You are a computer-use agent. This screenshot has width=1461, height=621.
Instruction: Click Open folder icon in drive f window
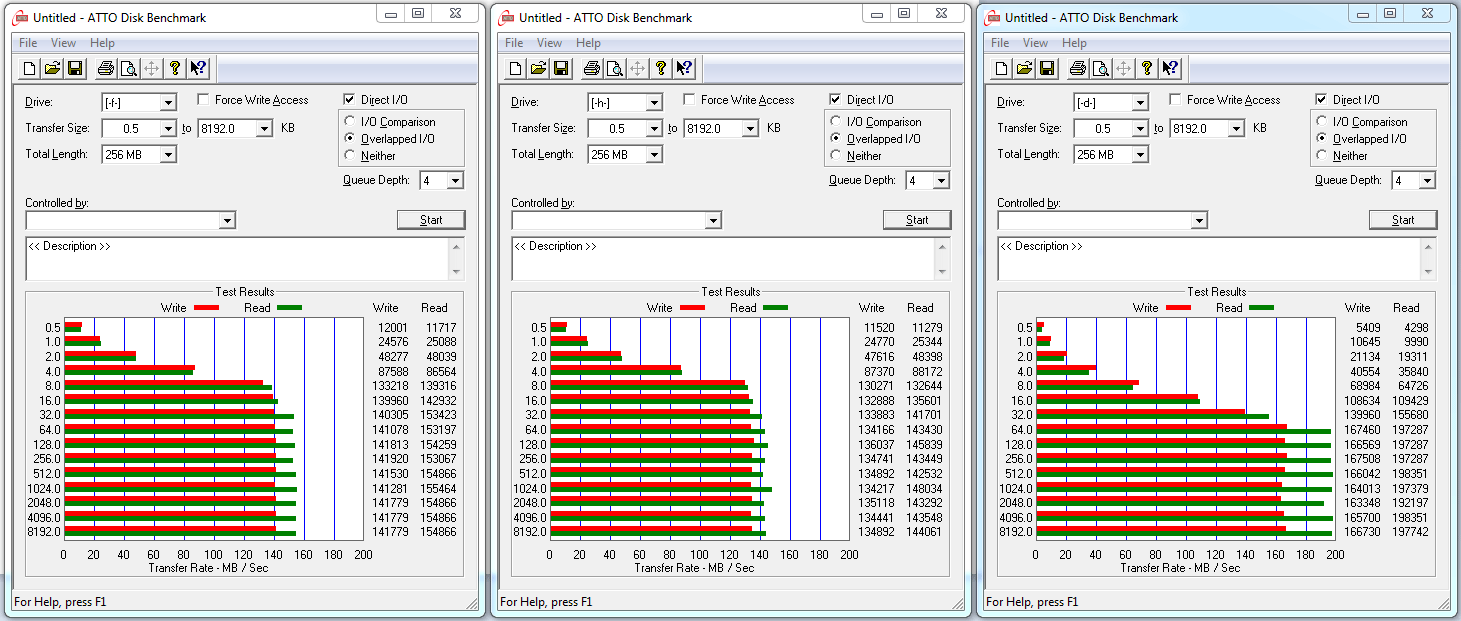tap(52, 68)
